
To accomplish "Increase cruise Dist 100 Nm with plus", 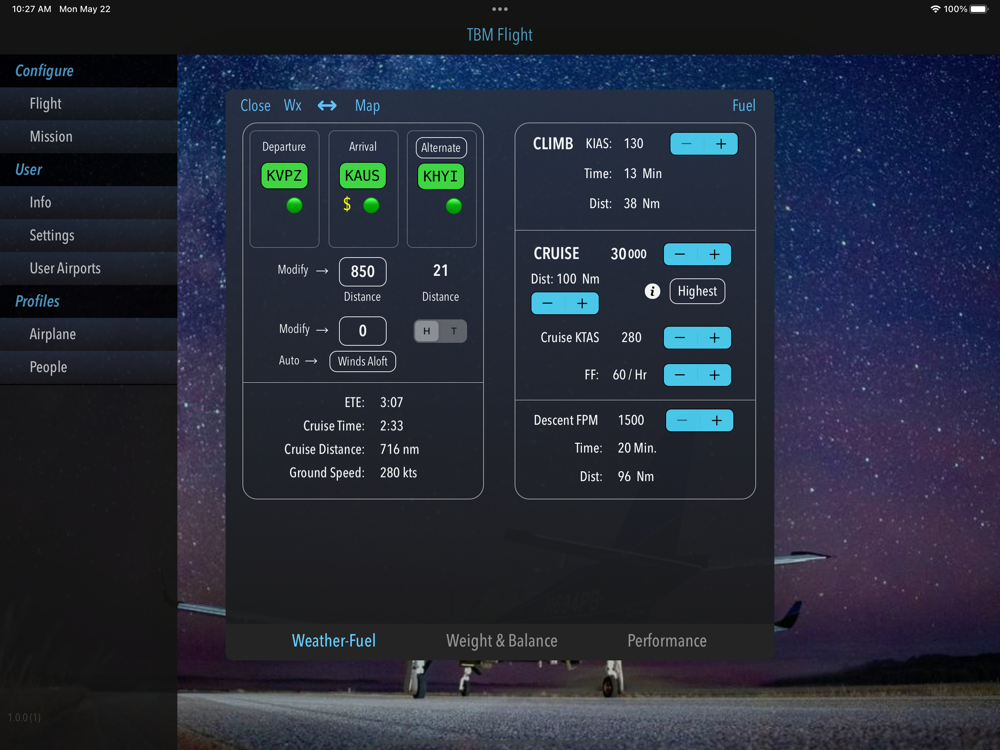I will coord(582,304).
